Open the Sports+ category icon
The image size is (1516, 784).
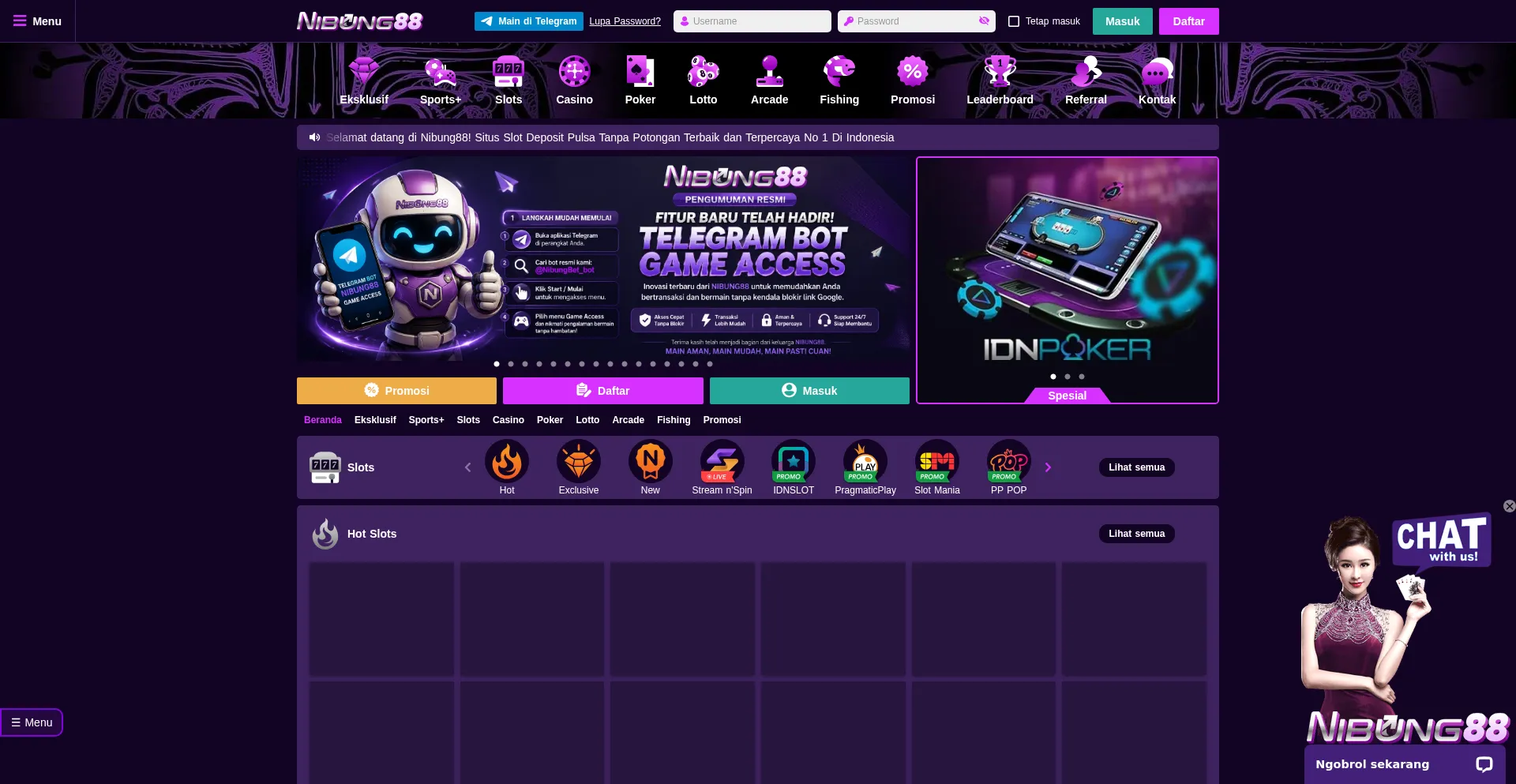tap(441, 81)
